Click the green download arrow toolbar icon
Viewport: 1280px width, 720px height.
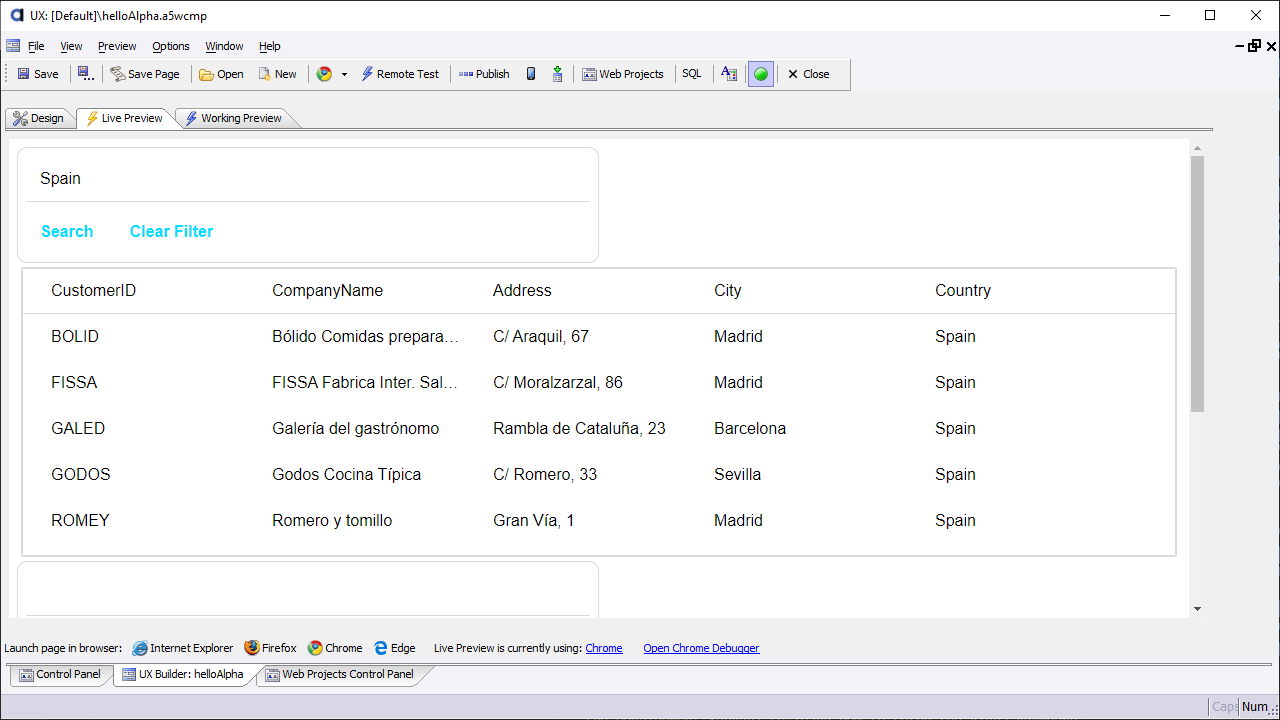[557, 74]
